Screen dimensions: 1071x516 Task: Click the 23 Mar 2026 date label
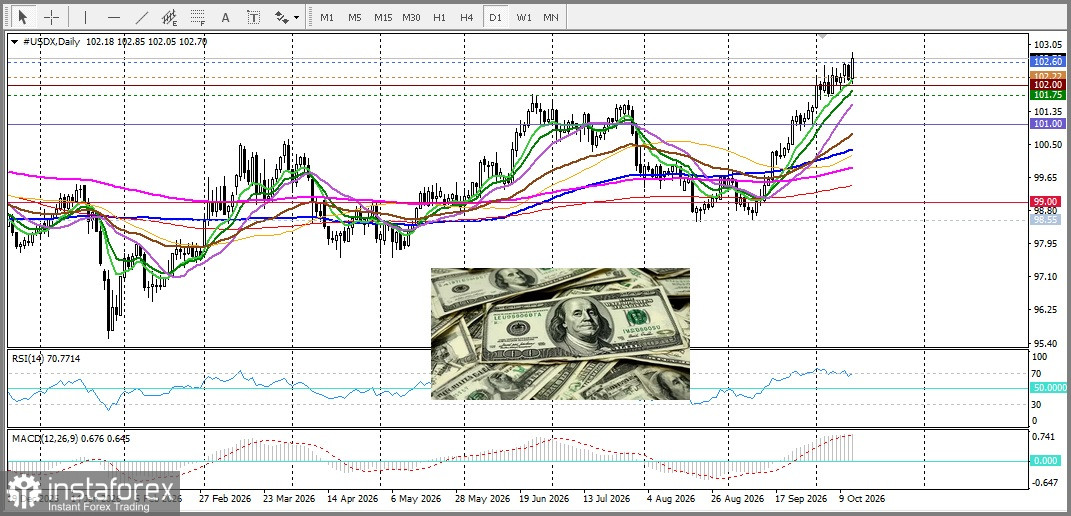click(287, 498)
